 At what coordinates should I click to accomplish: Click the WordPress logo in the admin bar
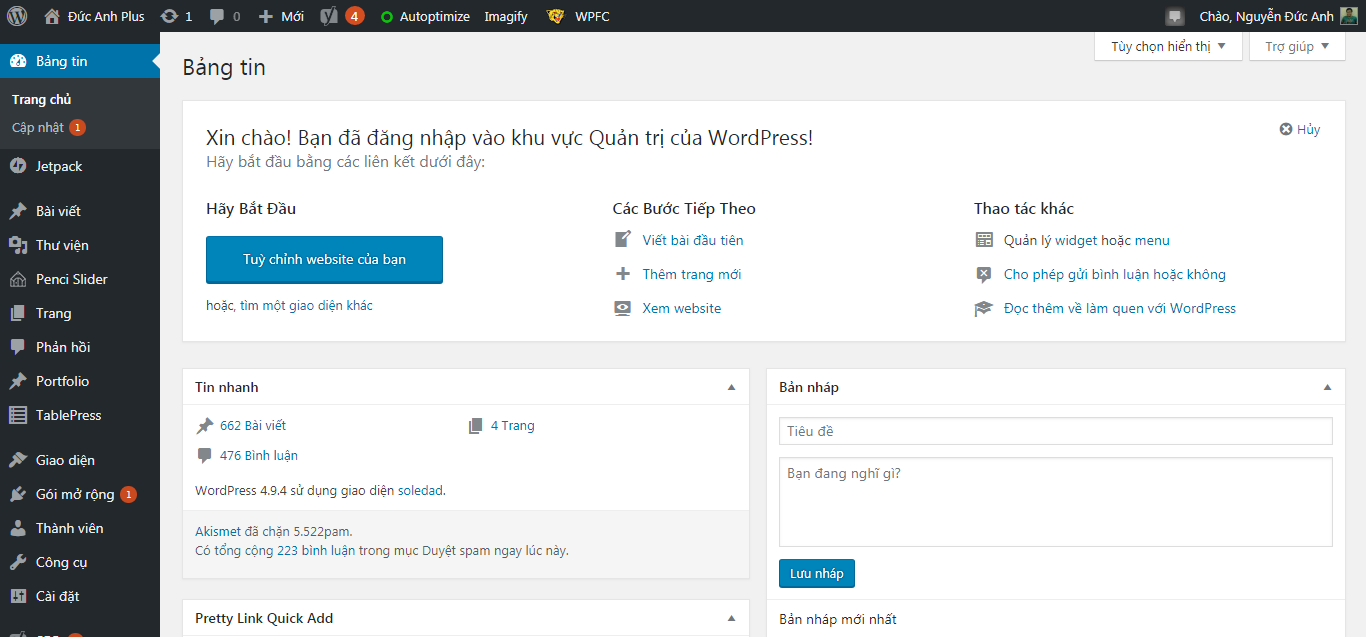17,16
